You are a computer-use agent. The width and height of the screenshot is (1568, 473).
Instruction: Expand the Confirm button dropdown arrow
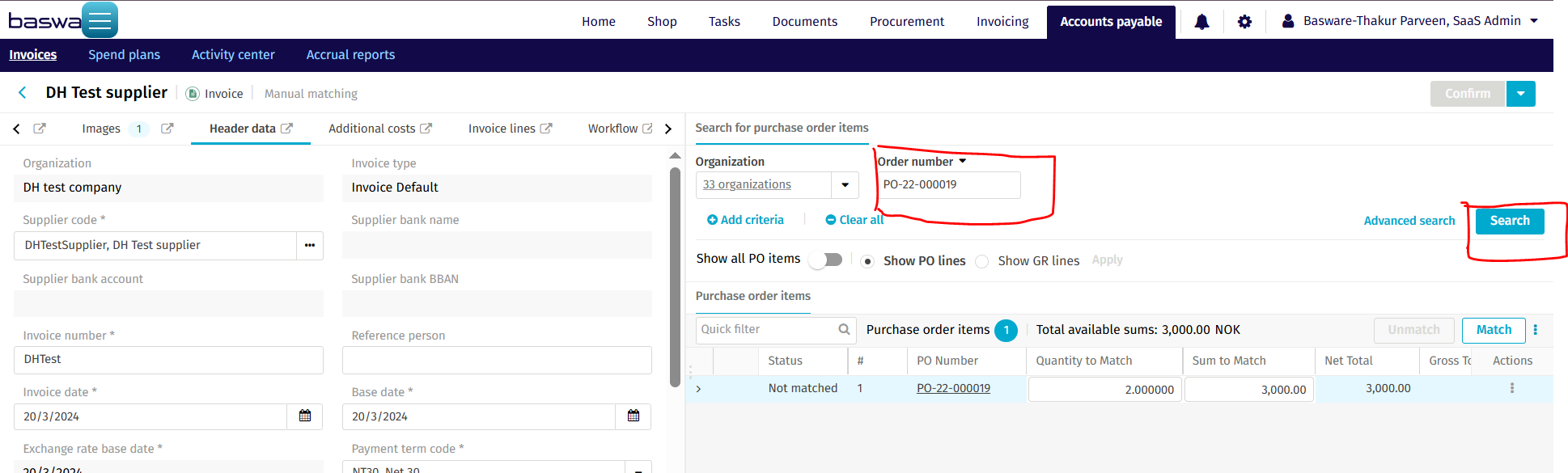[x=1520, y=94]
